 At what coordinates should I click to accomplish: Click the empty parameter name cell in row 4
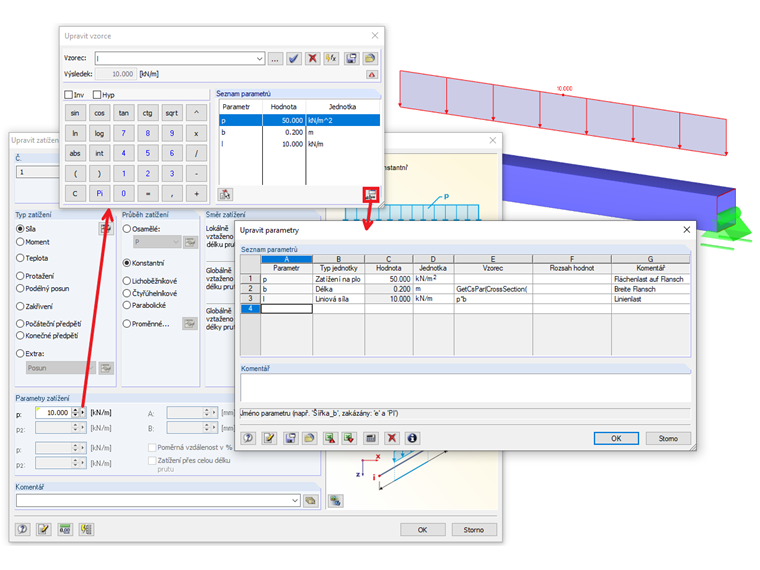[x=286, y=309]
